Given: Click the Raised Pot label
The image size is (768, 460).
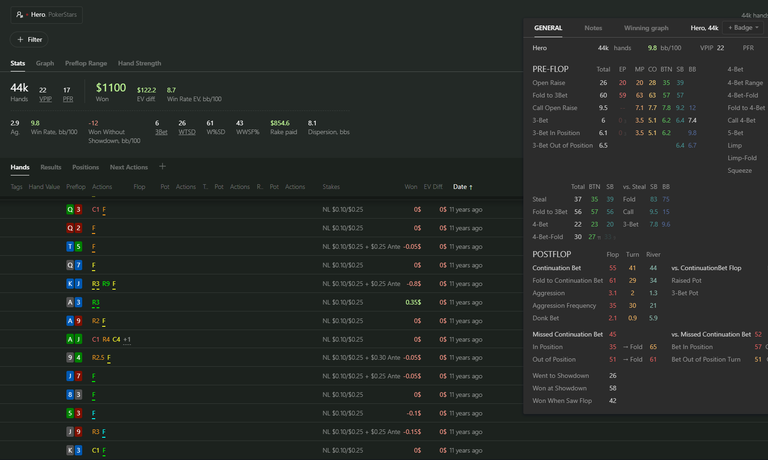Looking at the screenshot, I should pyautogui.click(x=686, y=281).
